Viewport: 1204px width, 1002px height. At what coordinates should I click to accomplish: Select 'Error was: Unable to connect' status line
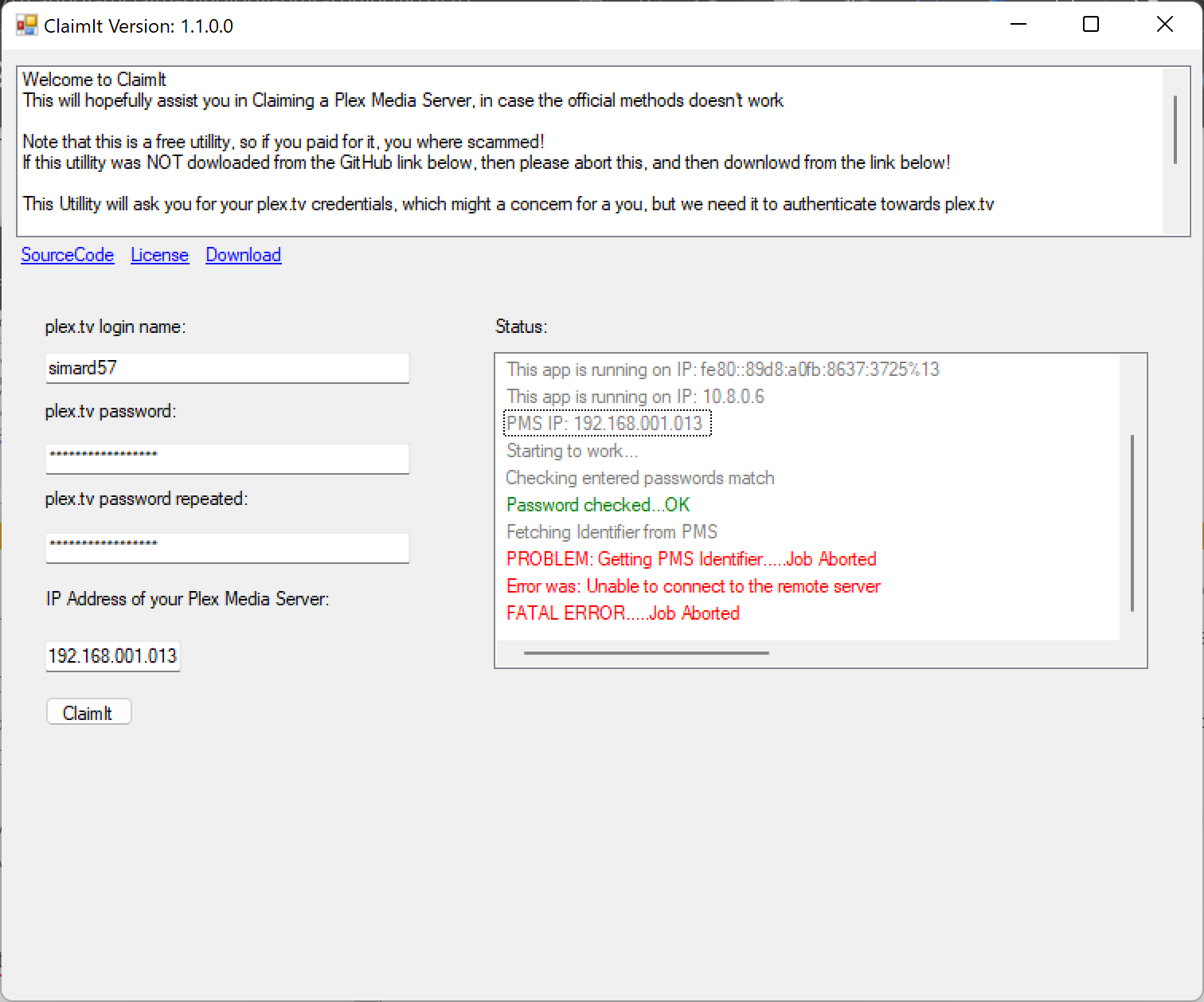pos(694,586)
